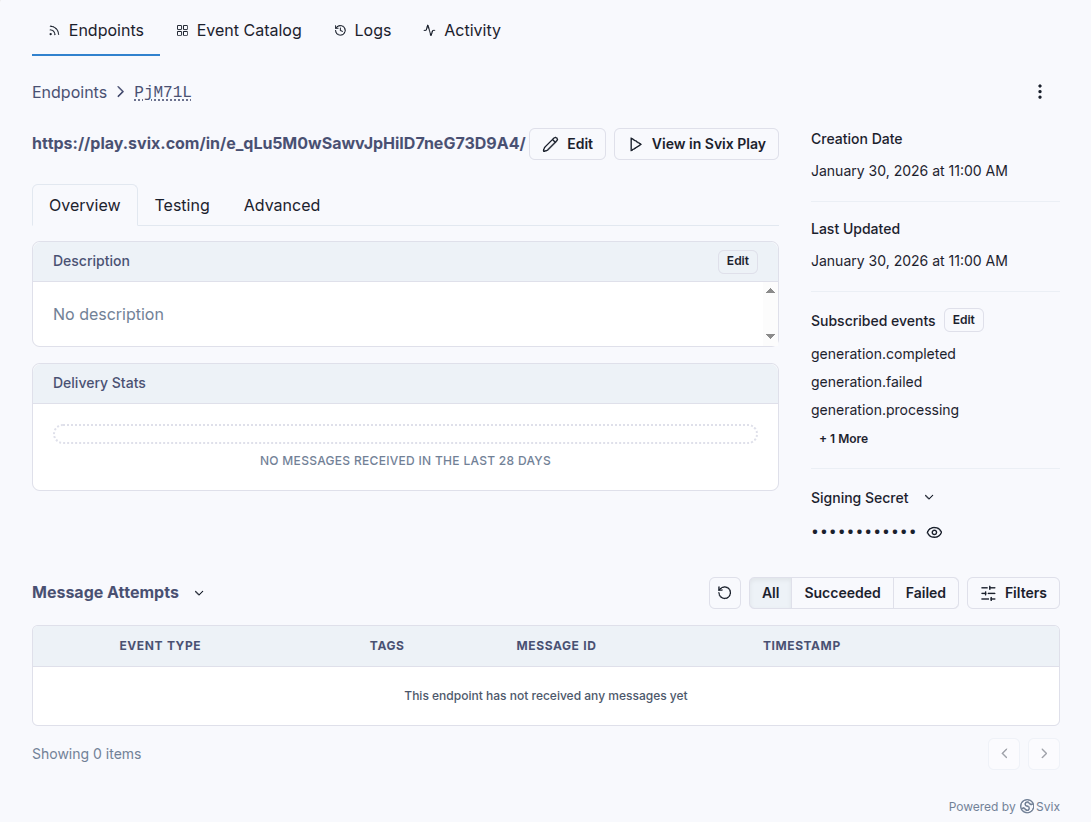This screenshot has width=1091, height=822.
Task: Refresh the Message Attempts list
Action: (x=724, y=592)
